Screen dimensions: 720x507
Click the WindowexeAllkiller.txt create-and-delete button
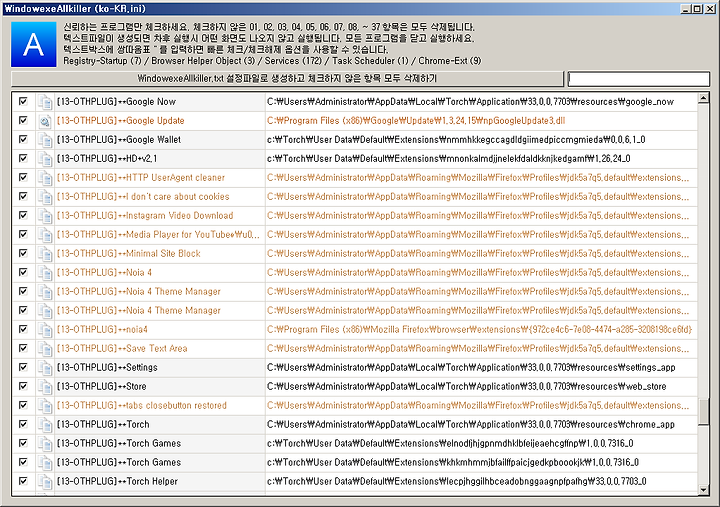click(287, 79)
